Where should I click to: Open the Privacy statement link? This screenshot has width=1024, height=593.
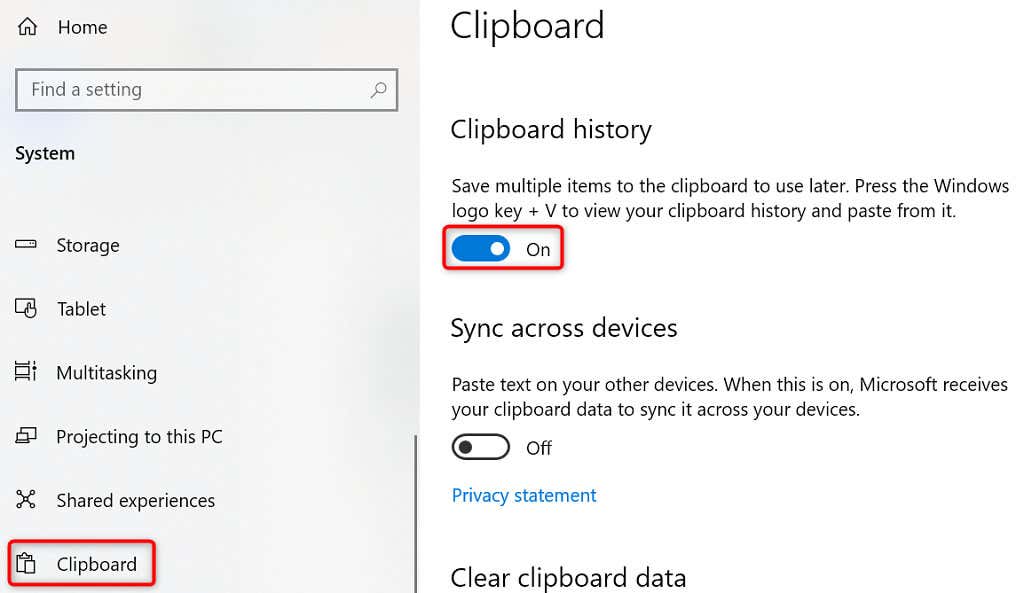(524, 496)
